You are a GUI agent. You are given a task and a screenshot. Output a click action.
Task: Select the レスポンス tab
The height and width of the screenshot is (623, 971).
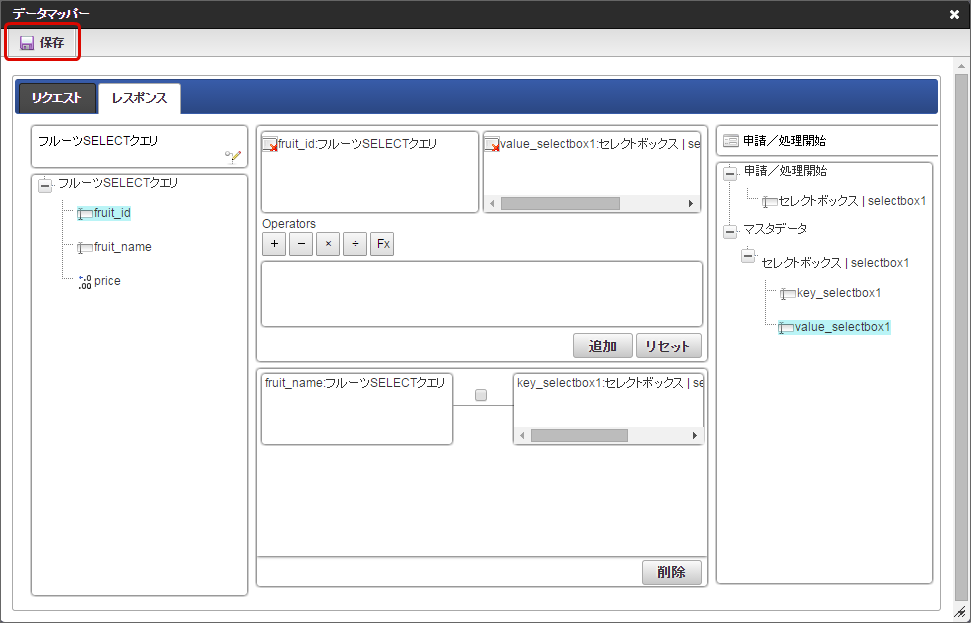pyautogui.click(x=139, y=98)
